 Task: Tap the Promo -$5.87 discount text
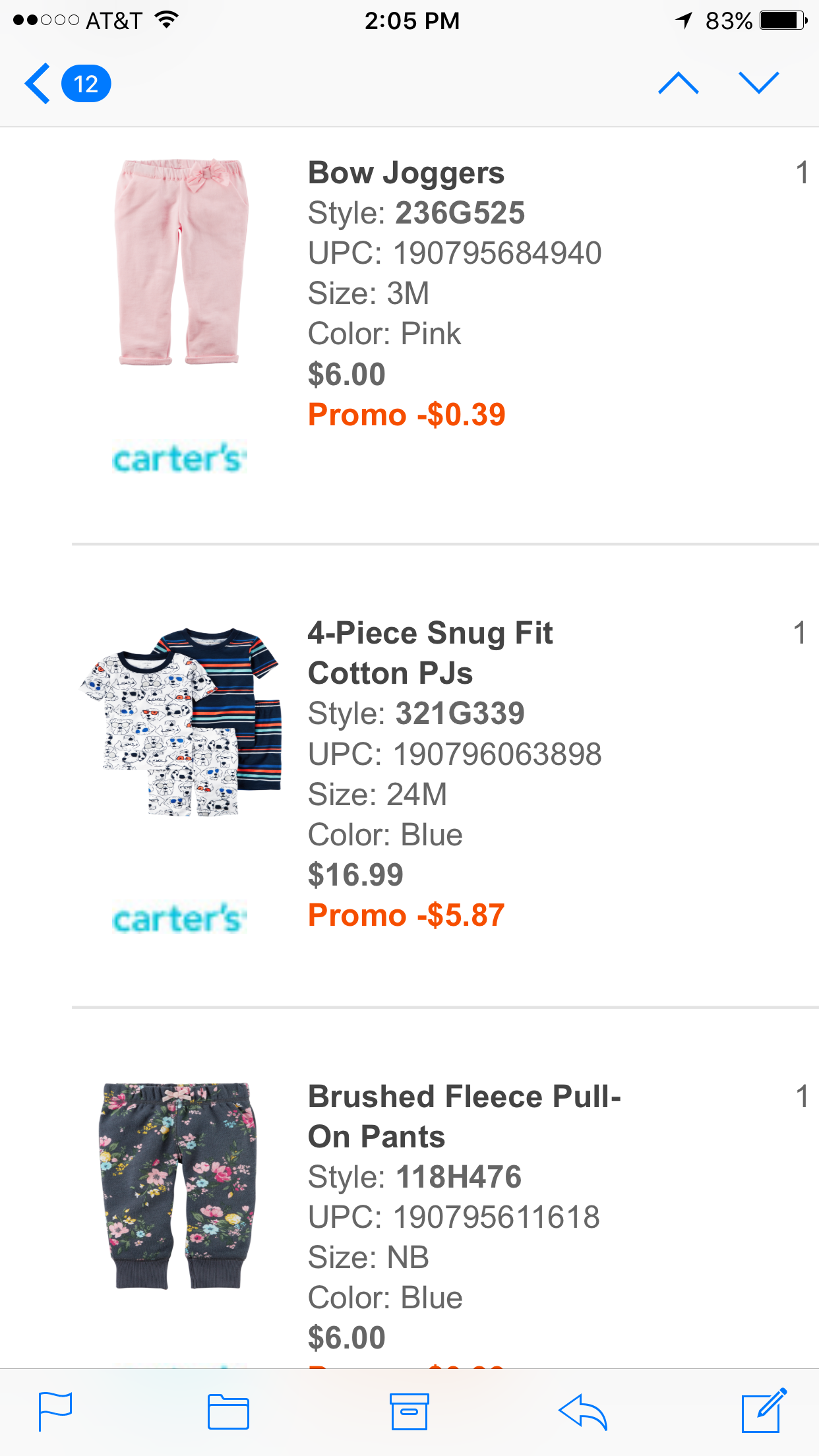406,915
